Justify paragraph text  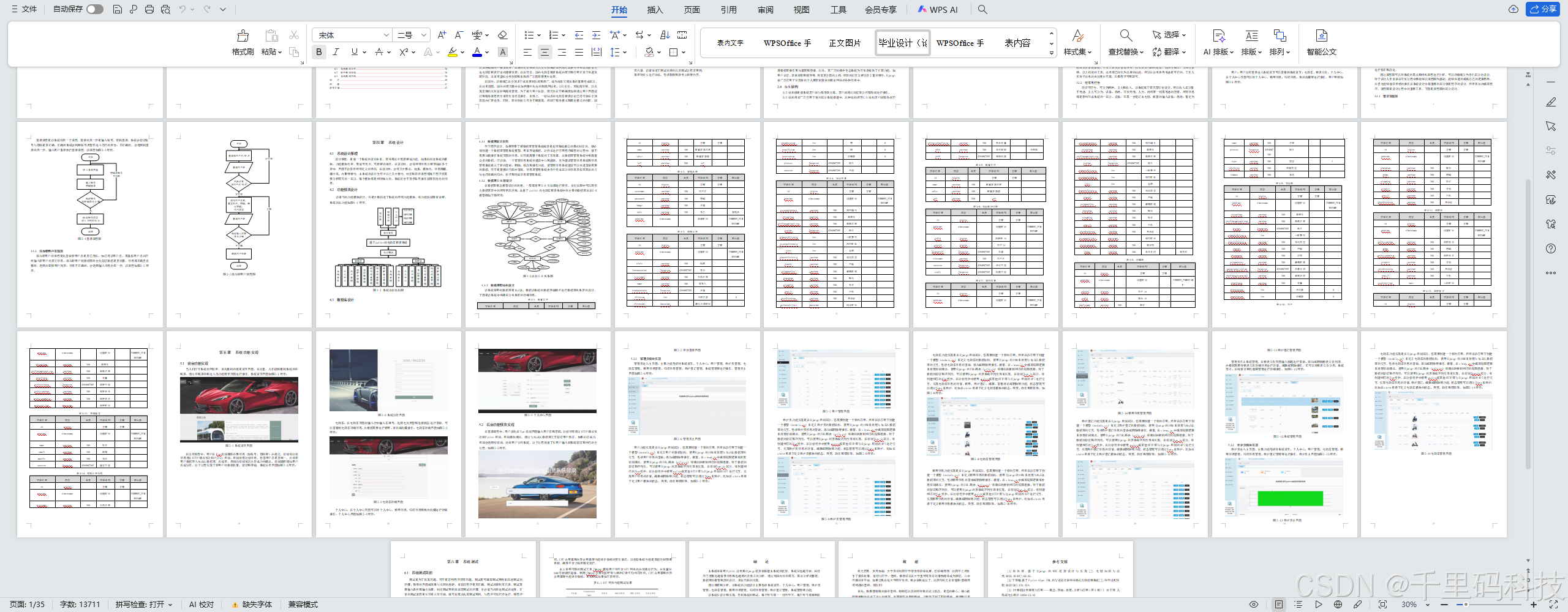click(x=579, y=52)
